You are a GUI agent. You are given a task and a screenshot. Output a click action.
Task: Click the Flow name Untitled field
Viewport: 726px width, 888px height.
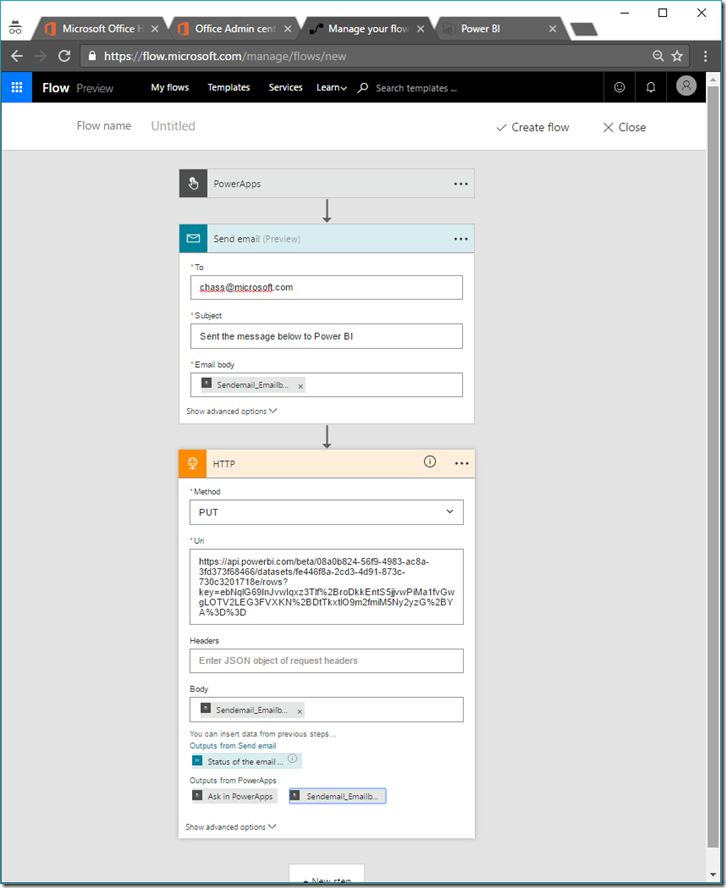point(173,126)
